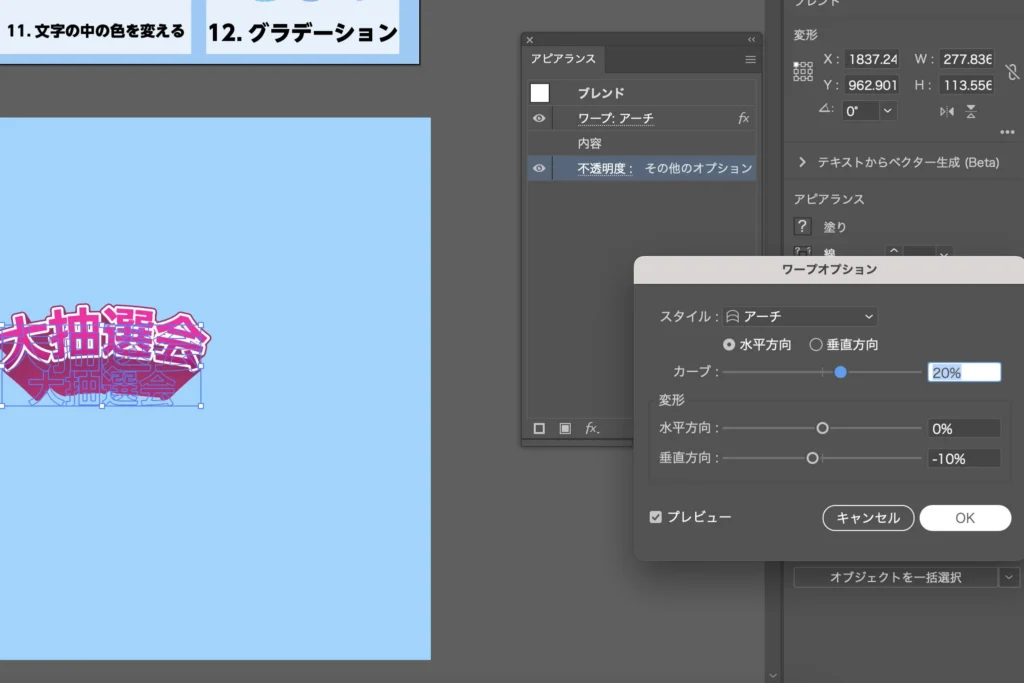Uncheck the Preview checkbox
Viewport: 1024px width, 683px height.
(656, 517)
